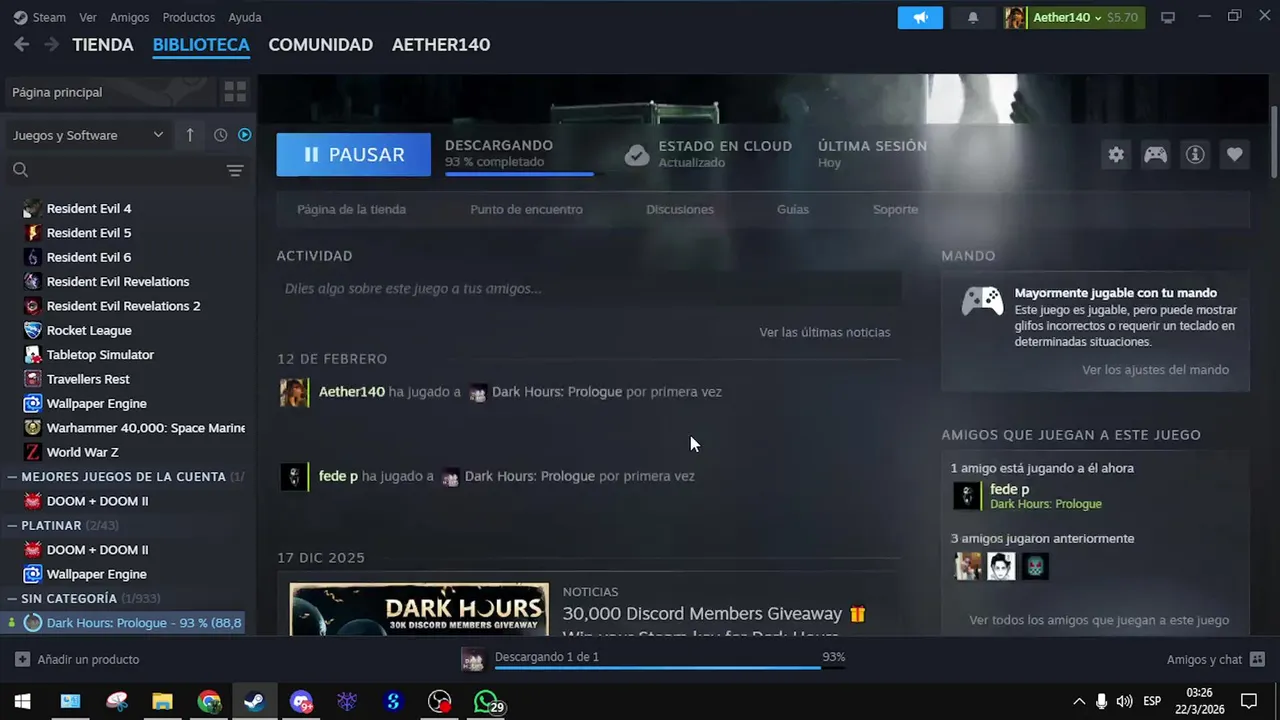1280x720 pixels.
Task: Open controller layout icon
Action: tap(1155, 155)
